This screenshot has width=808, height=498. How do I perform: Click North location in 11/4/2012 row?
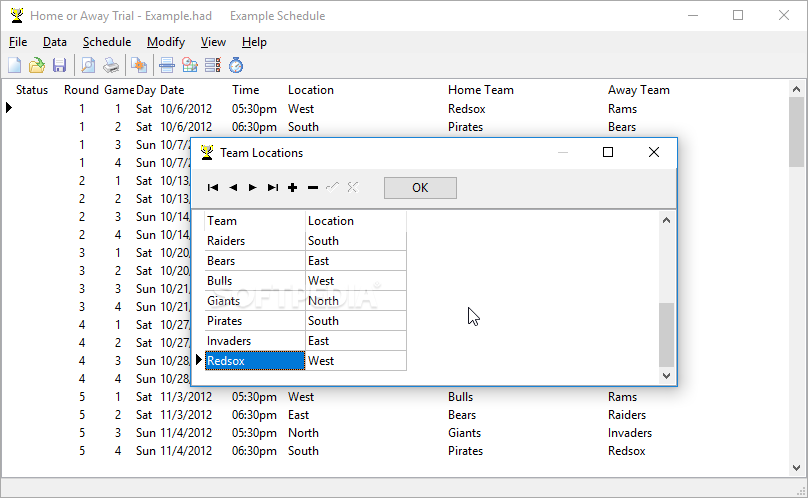(303, 433)
